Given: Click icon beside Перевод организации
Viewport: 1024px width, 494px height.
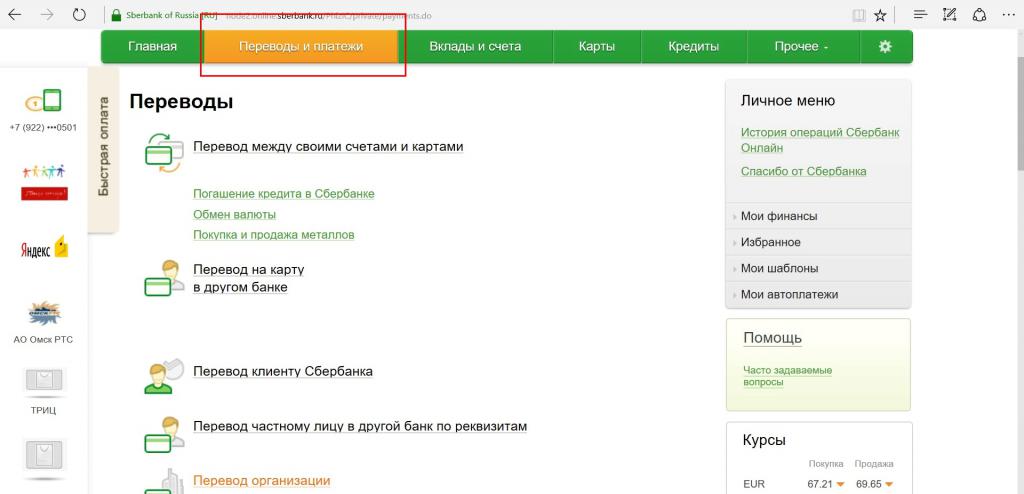Looking at the screenshot, I should 163,482.
